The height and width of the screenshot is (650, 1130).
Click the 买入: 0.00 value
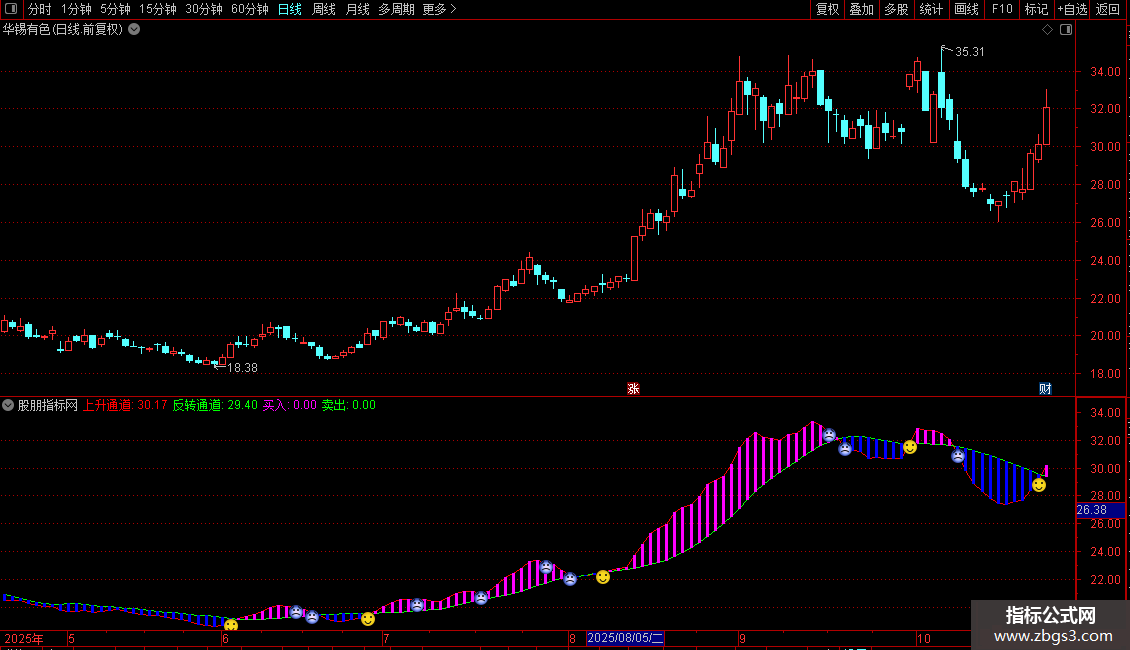pos(290,405)
